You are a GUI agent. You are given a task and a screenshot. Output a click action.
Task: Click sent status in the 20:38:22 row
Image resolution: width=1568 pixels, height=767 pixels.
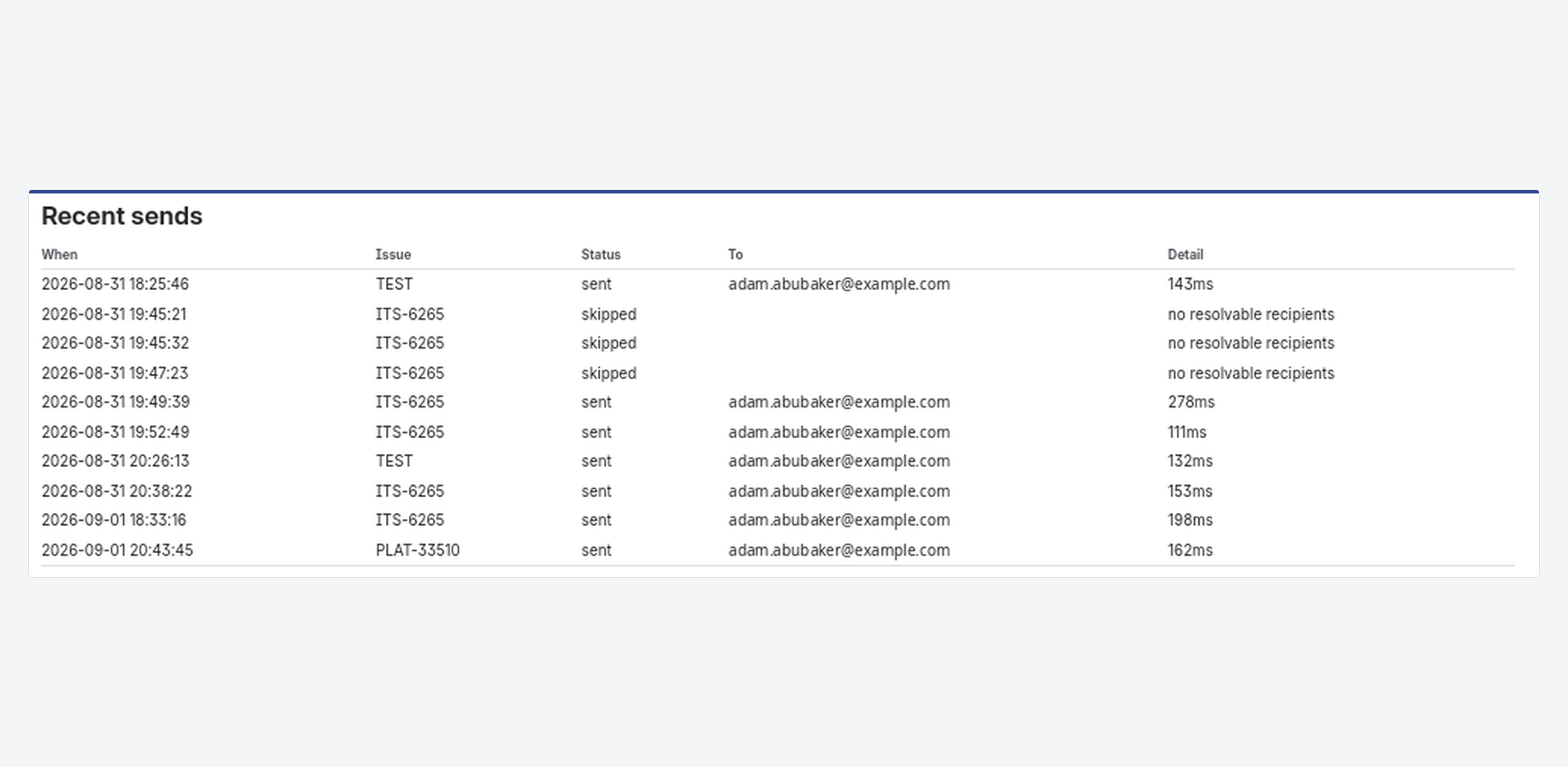(x=597, y=492)
